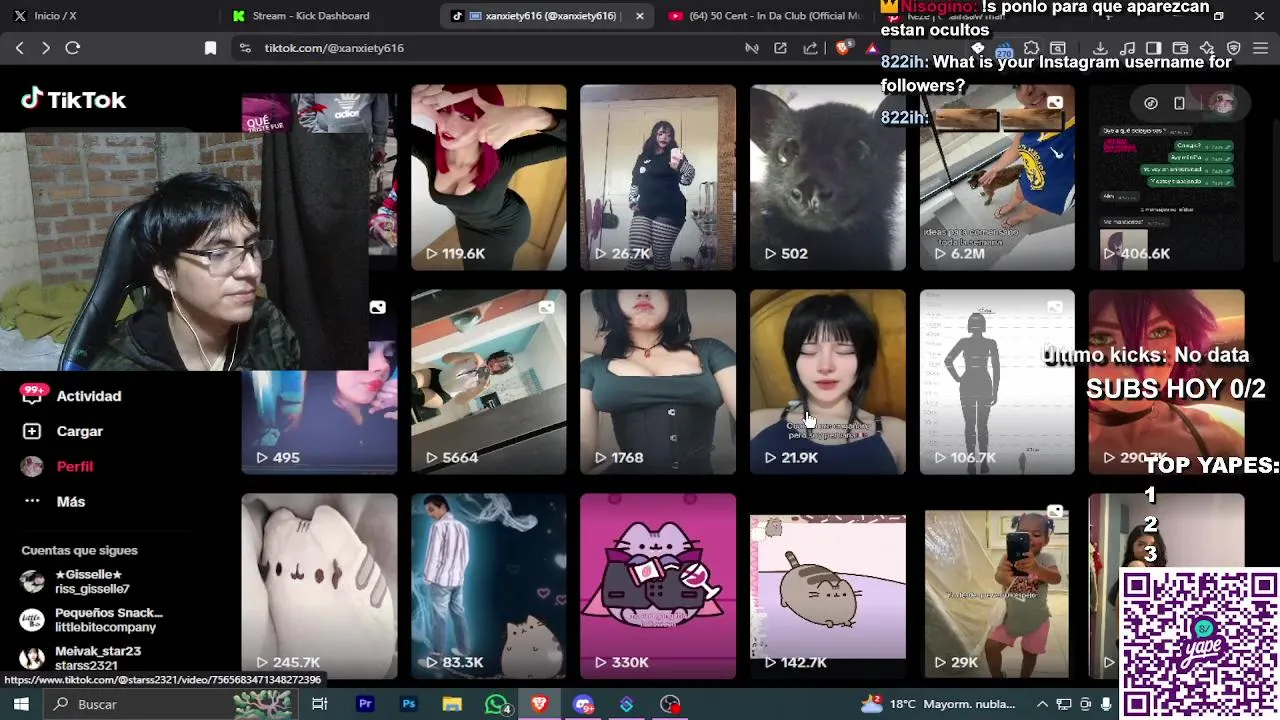
Task: Click the music note playlist icon
Action: pyautogui.click(x=1127, y=48)
